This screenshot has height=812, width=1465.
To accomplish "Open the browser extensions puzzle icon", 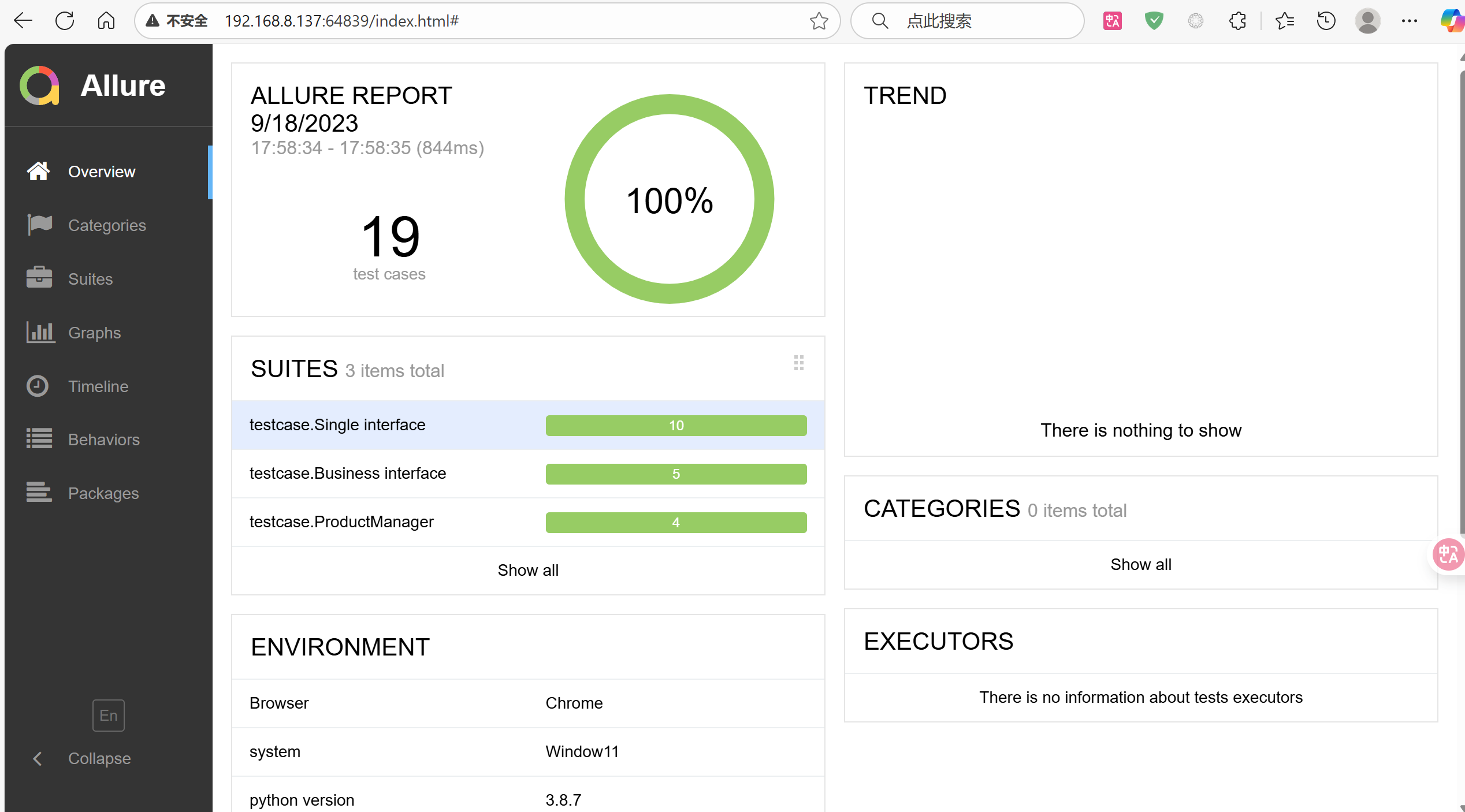I will (1237, 21).
